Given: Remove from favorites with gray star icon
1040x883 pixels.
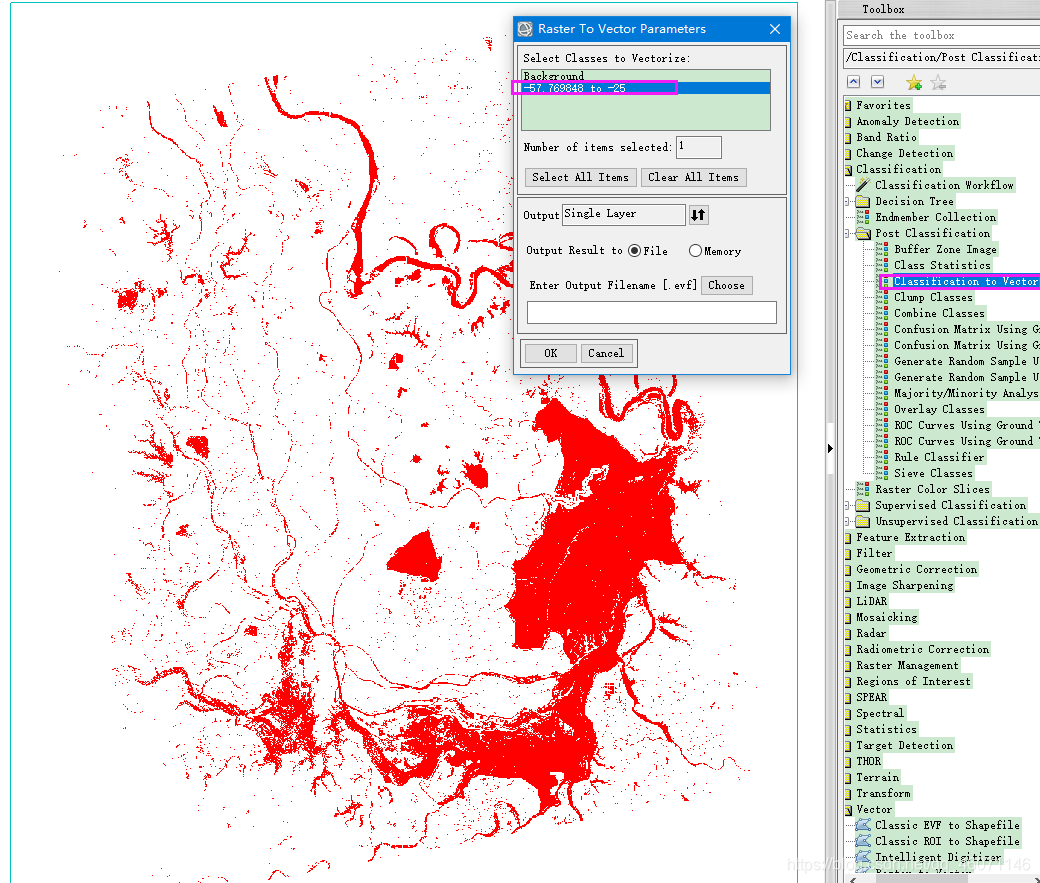Looking at the screenshot, I should point(938,82).
